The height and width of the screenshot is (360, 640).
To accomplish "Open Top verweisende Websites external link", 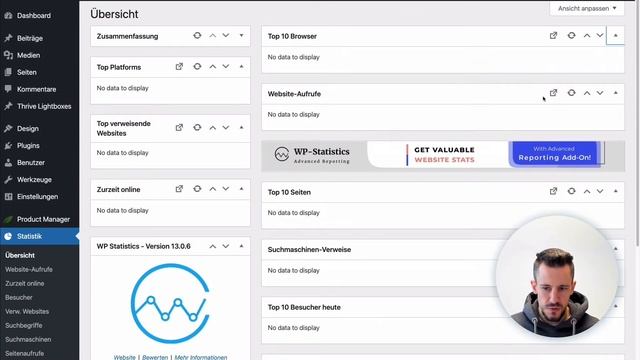I will point(179,128).
